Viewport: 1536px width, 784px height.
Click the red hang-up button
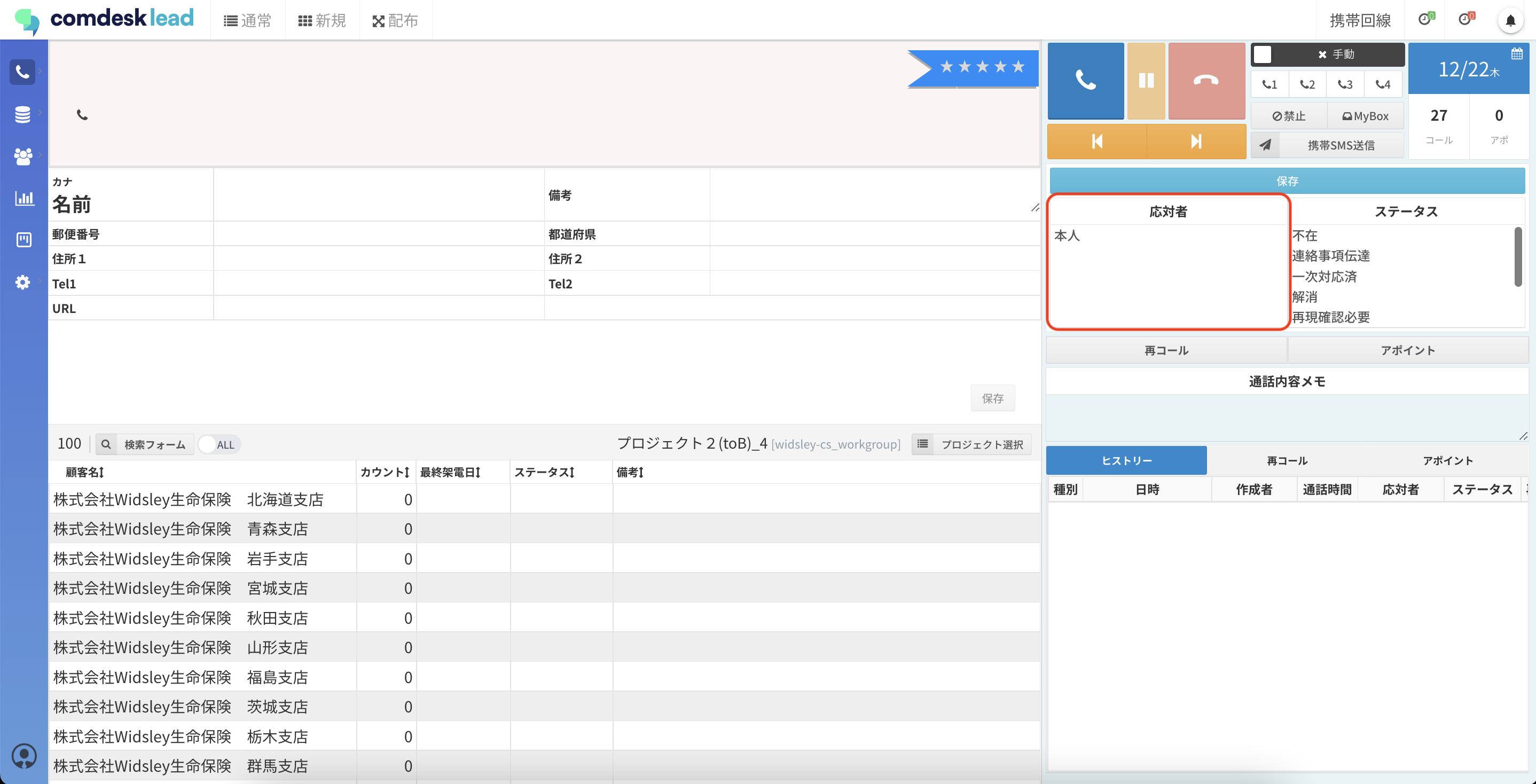[1205, 81]
